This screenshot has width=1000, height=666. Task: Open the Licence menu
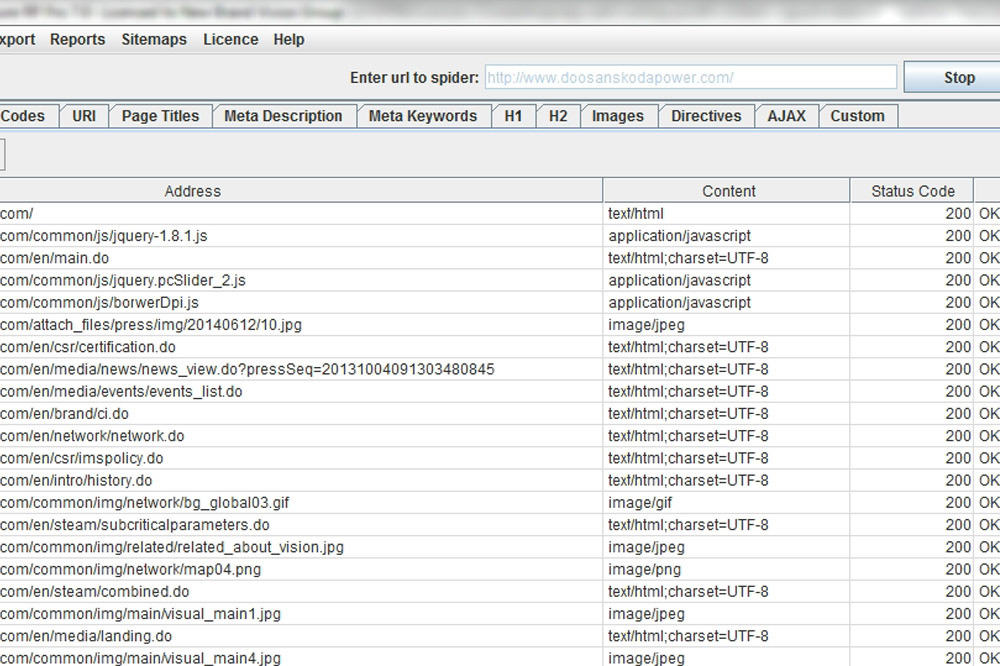tap(230, 39)
